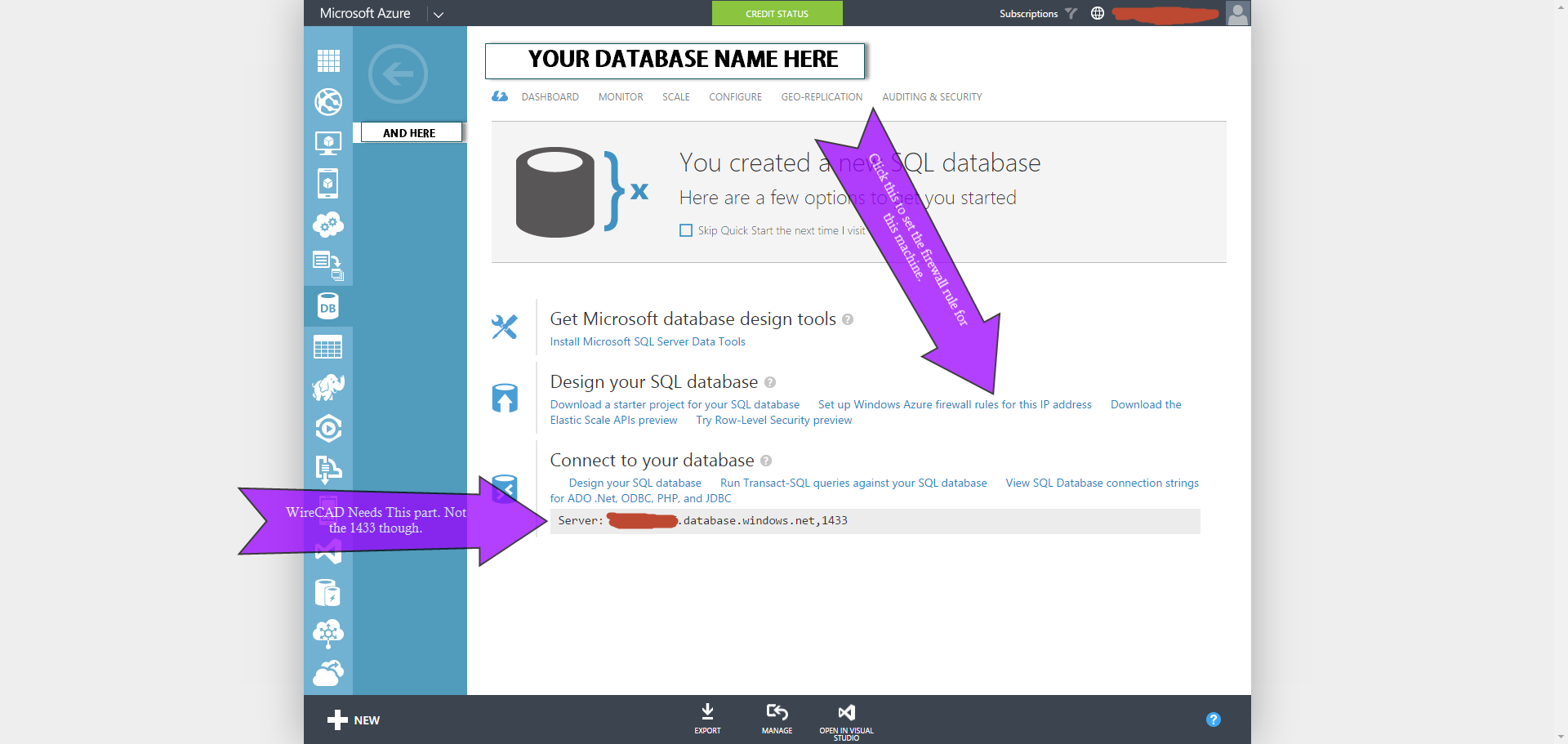
Task: Switch to the Scale tab
Action: click(x=675, y=96)
